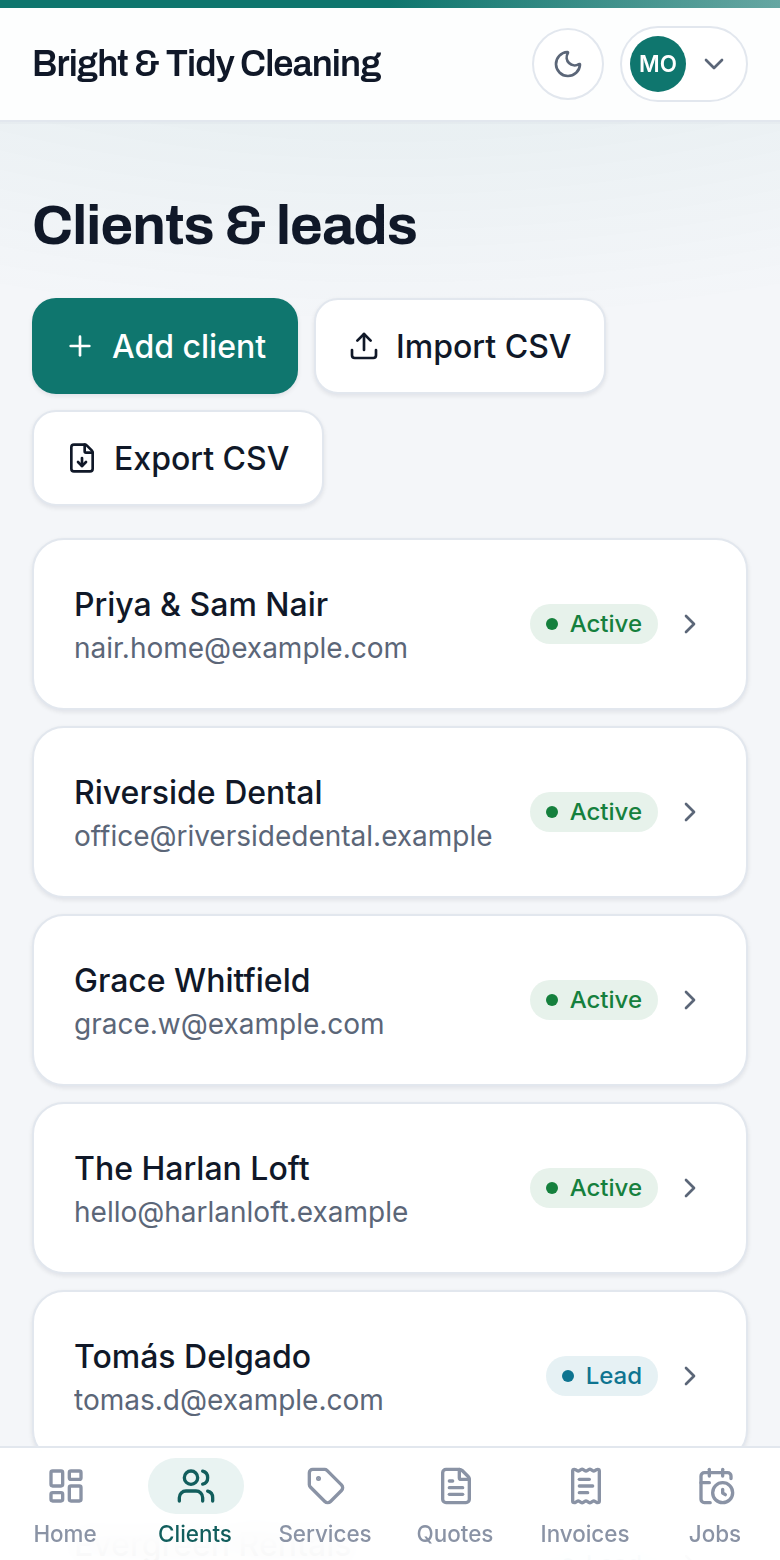Viewport: 780px width, 1560px height.
Task: Open Quotes from the document icon
Action: click(455, 1504)
